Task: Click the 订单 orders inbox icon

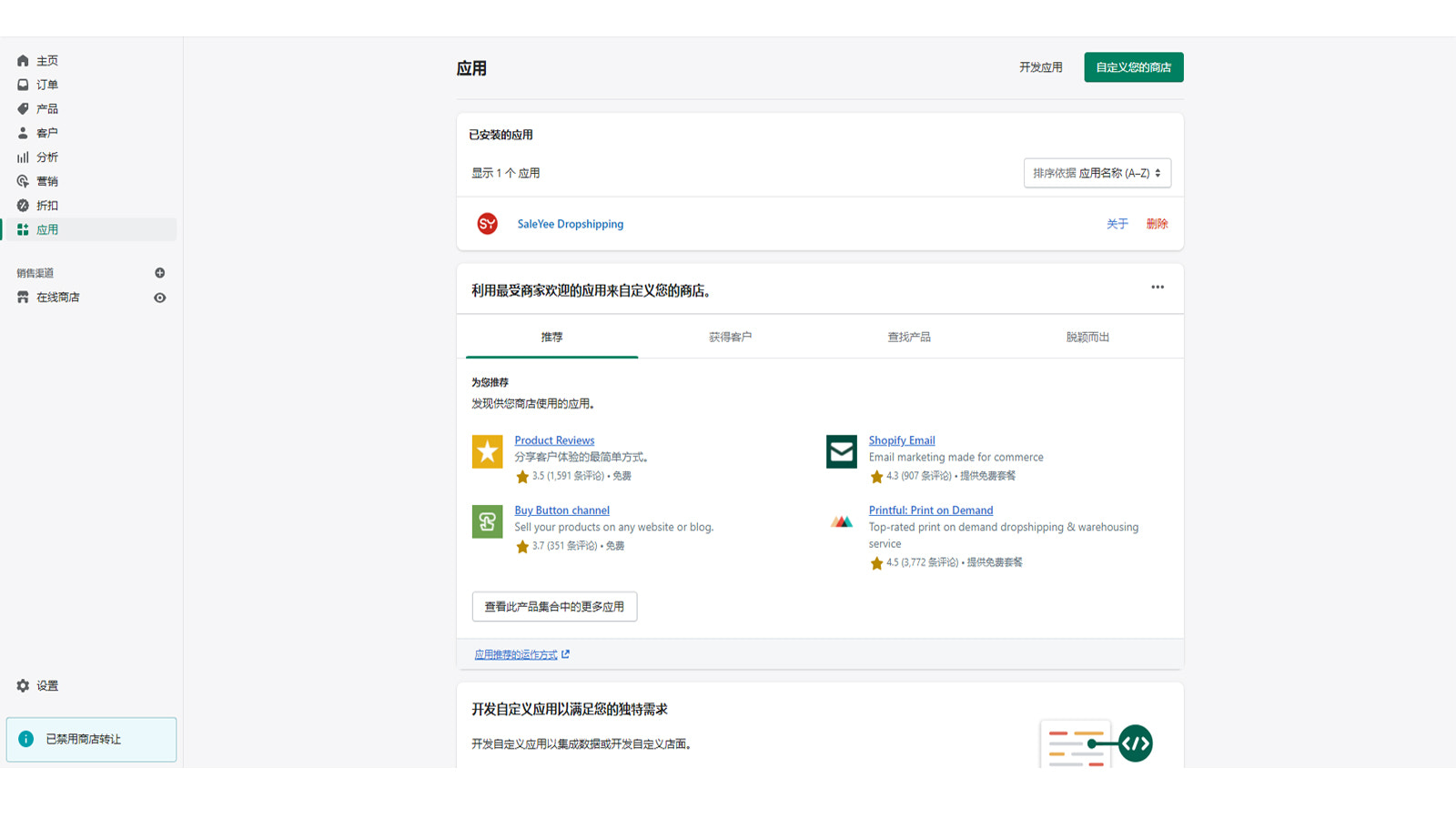Action: click(x=23, y=85)
